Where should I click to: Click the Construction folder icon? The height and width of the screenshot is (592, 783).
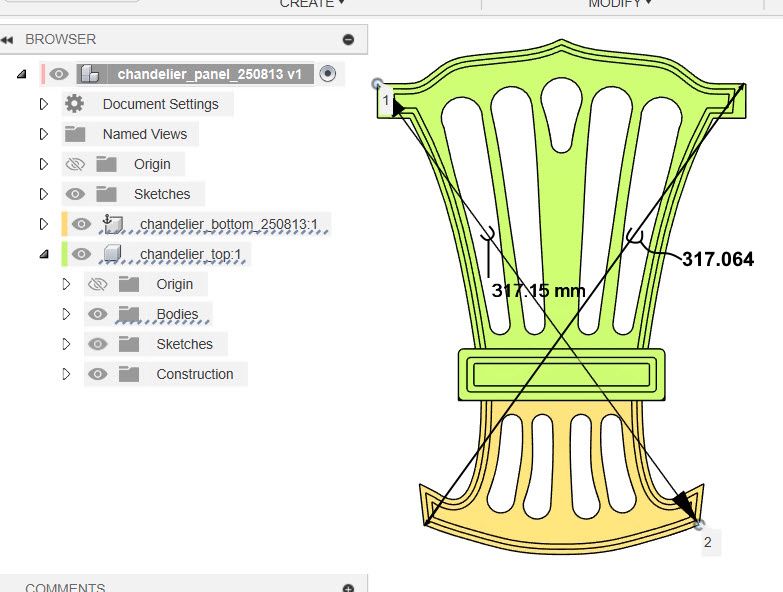(128, 374)
